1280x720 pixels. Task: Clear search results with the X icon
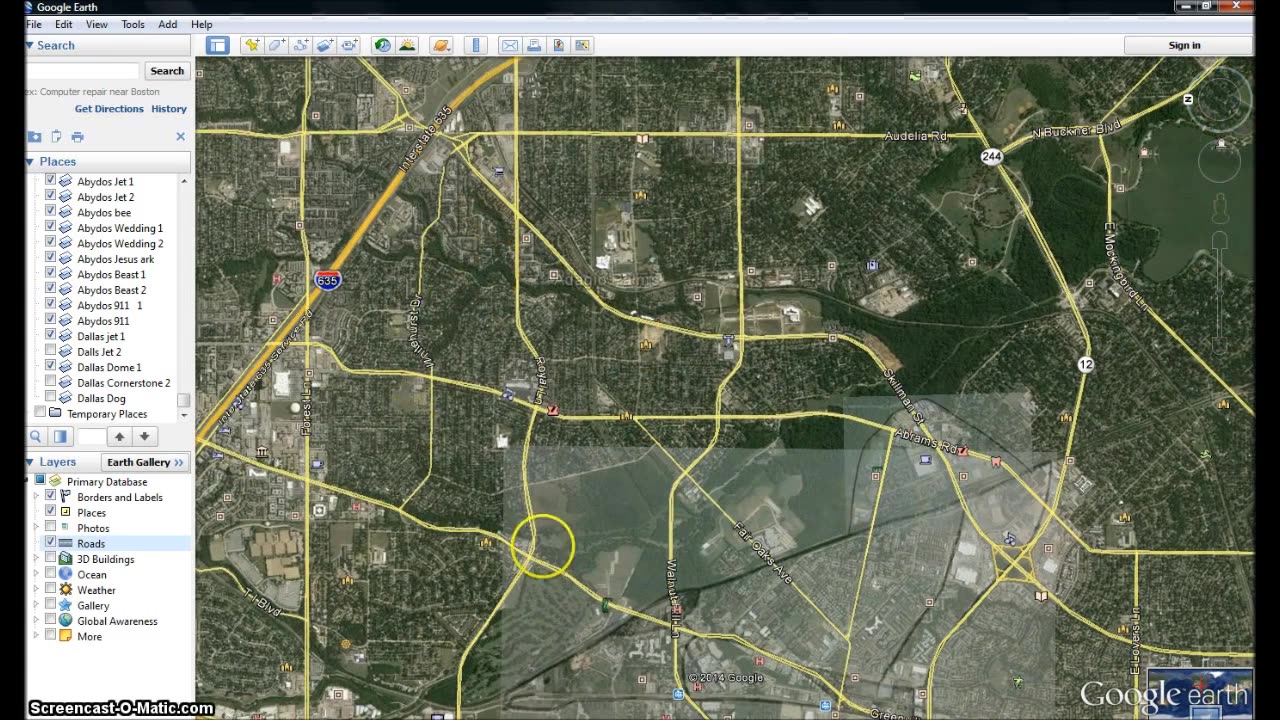point(181,137)
